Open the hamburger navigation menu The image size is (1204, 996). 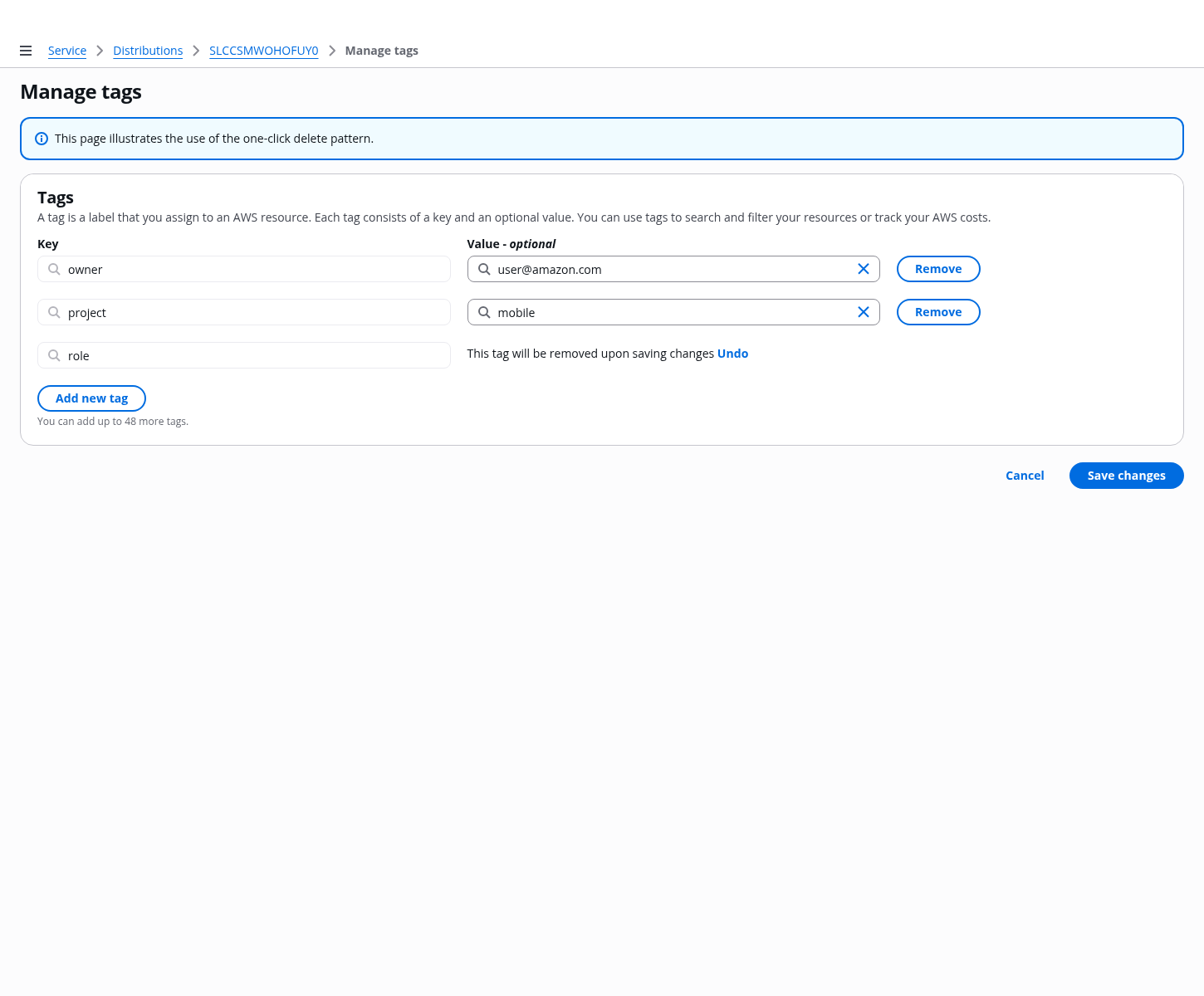(x=26, y=51)
